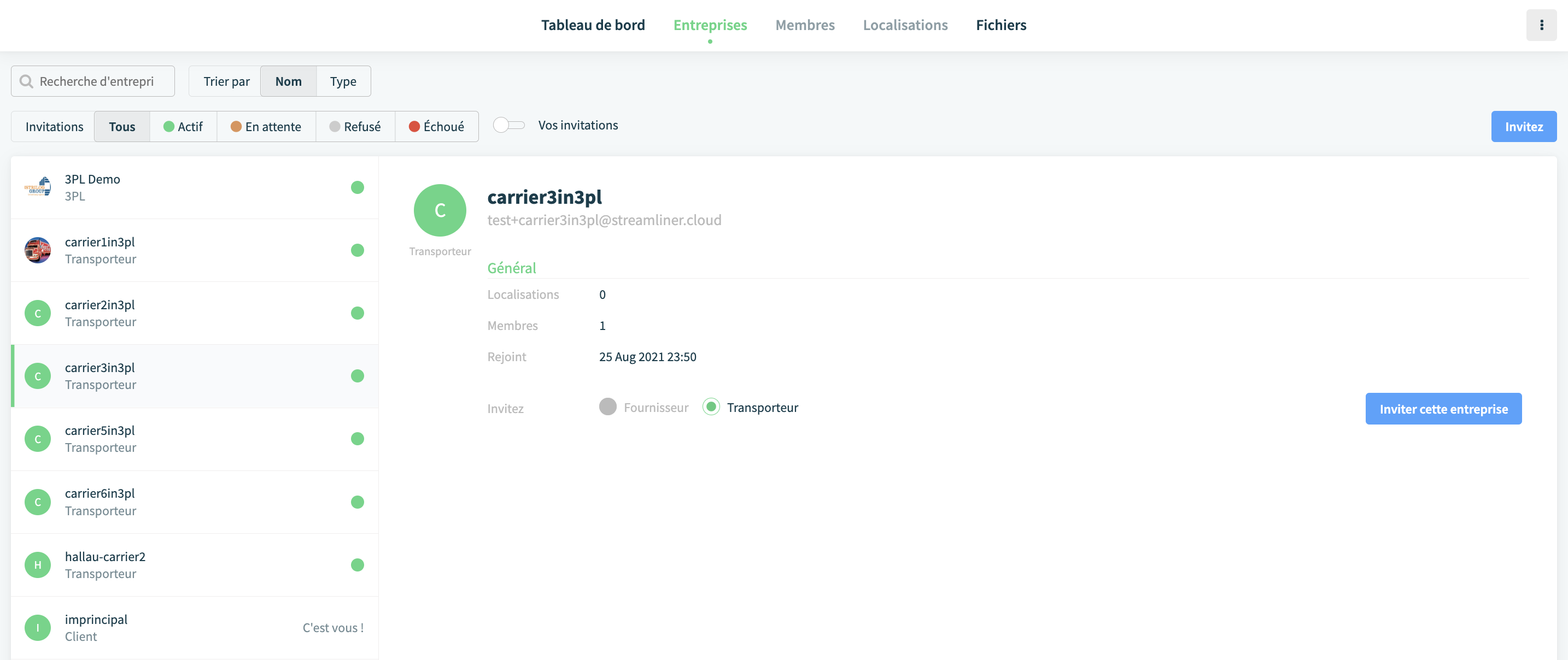Click the carrier3in3pl list avatar
This screenshot has height=660, width=1568.
pyautogui.click(x=38, y=376)
